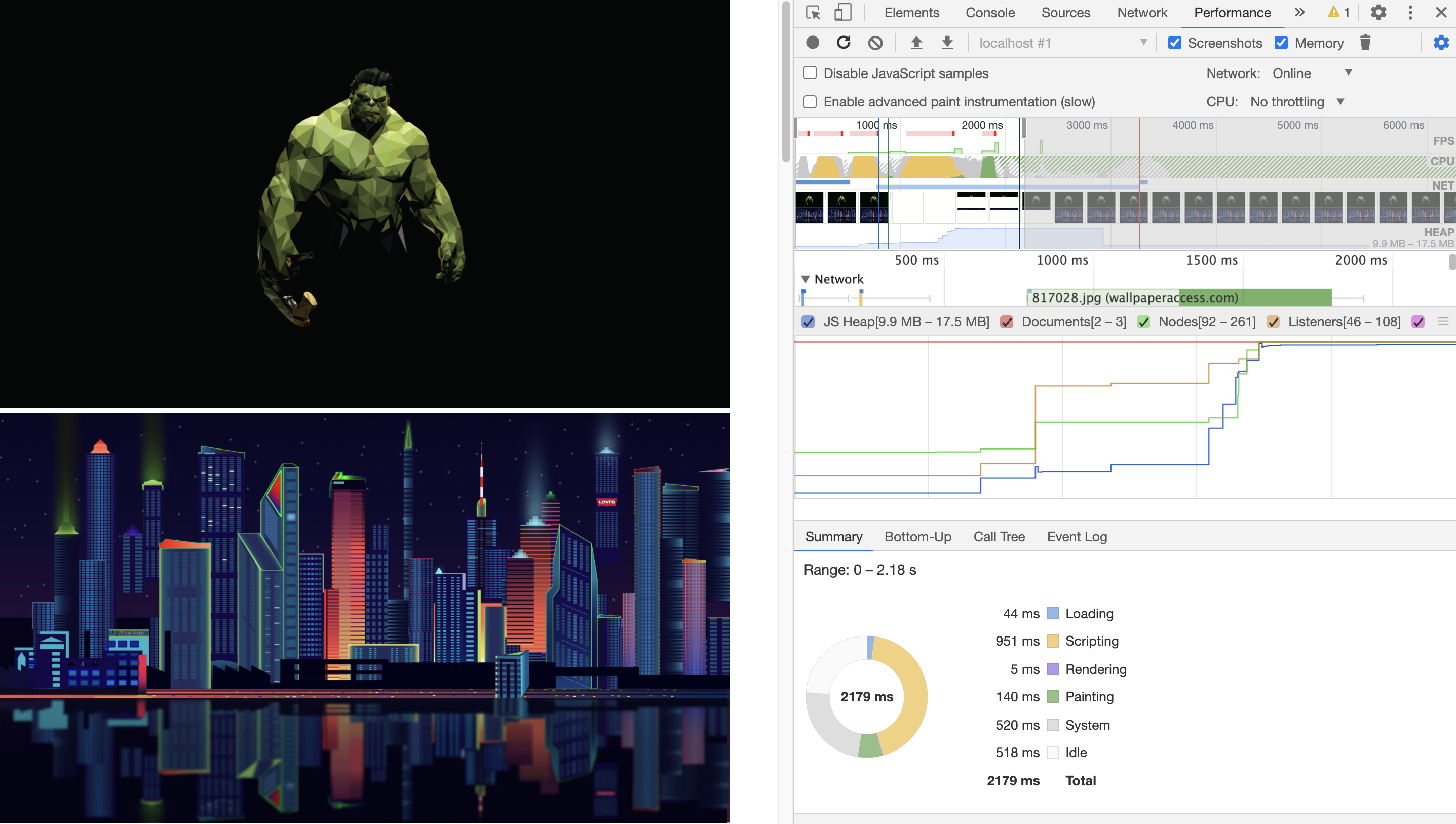
Task: Click the Painting color swatch in legend
Action: pyautogui.click(x=1052, y=697)
